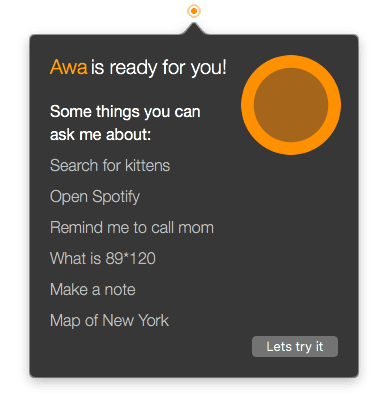Select the Search for kittens suggestion

[x=110, y=165]
